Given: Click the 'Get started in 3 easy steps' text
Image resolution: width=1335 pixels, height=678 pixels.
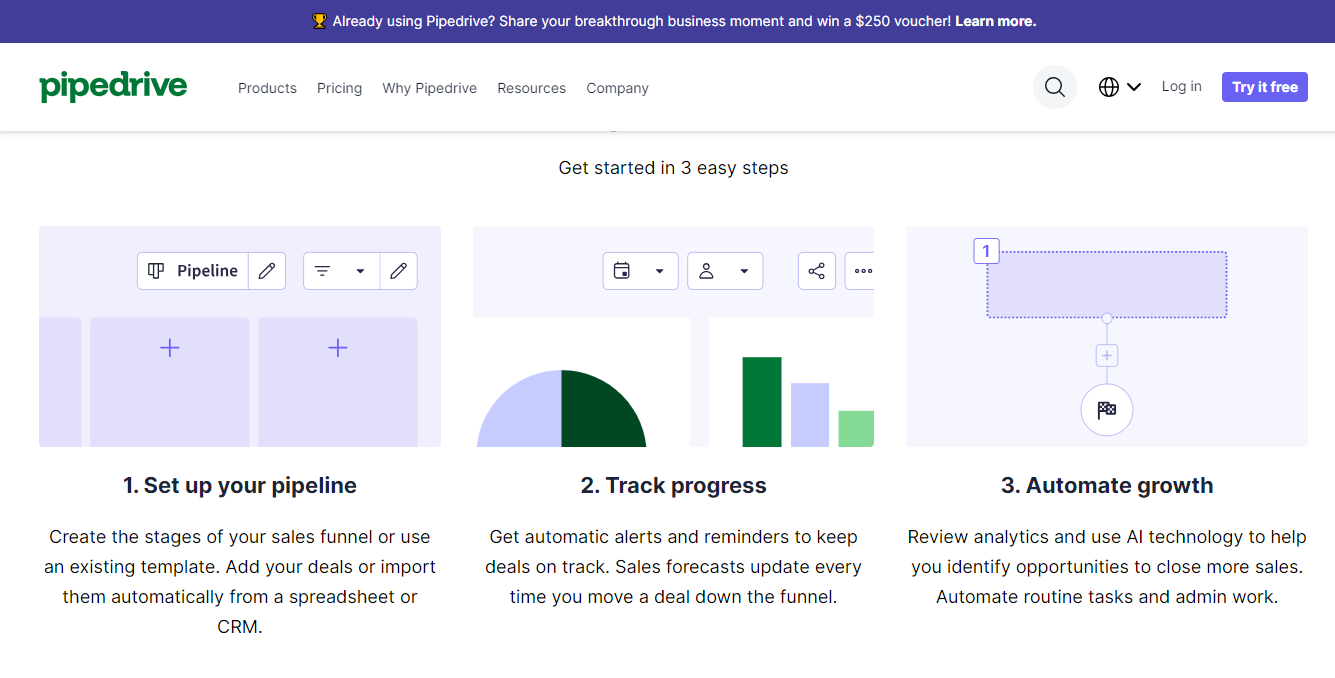Looking at the screenshot, I should pos(674,168).
